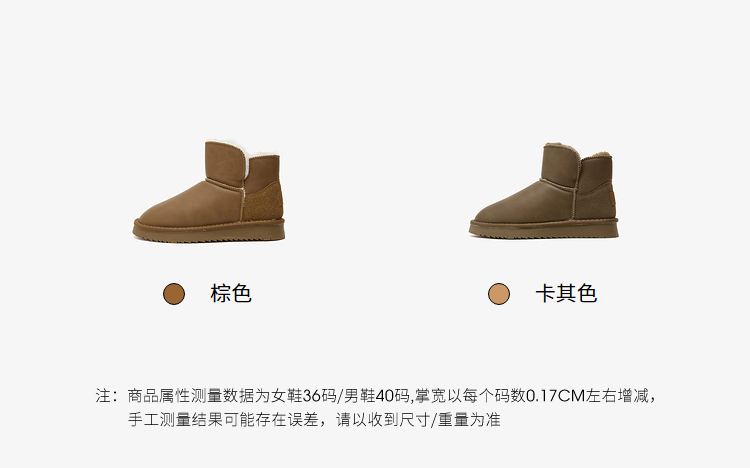This screenshot has width=750, height=468.
Task: Click the textured heel panel of brown boot
Action: click(264, 201)
